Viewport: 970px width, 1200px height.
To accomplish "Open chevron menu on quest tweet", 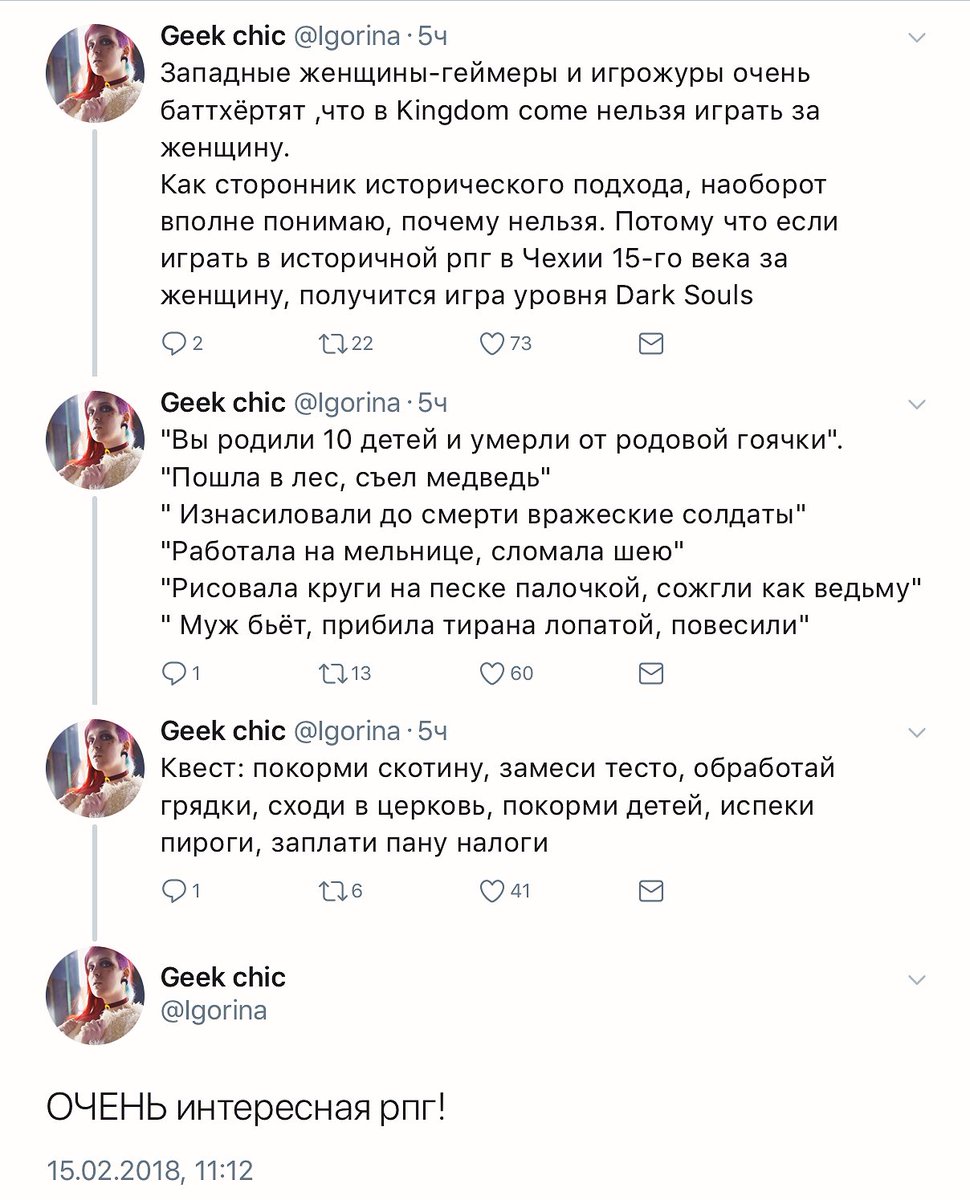I will click(915, 733).
